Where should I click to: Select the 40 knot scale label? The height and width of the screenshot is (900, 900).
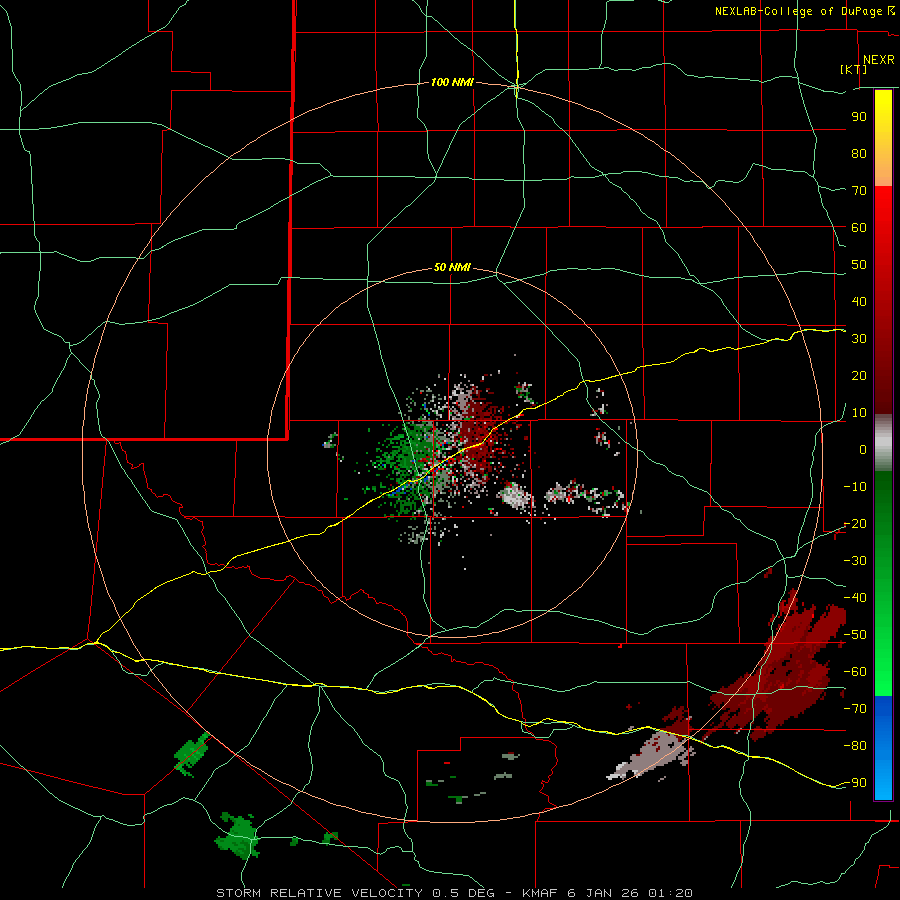click(859, 302)
